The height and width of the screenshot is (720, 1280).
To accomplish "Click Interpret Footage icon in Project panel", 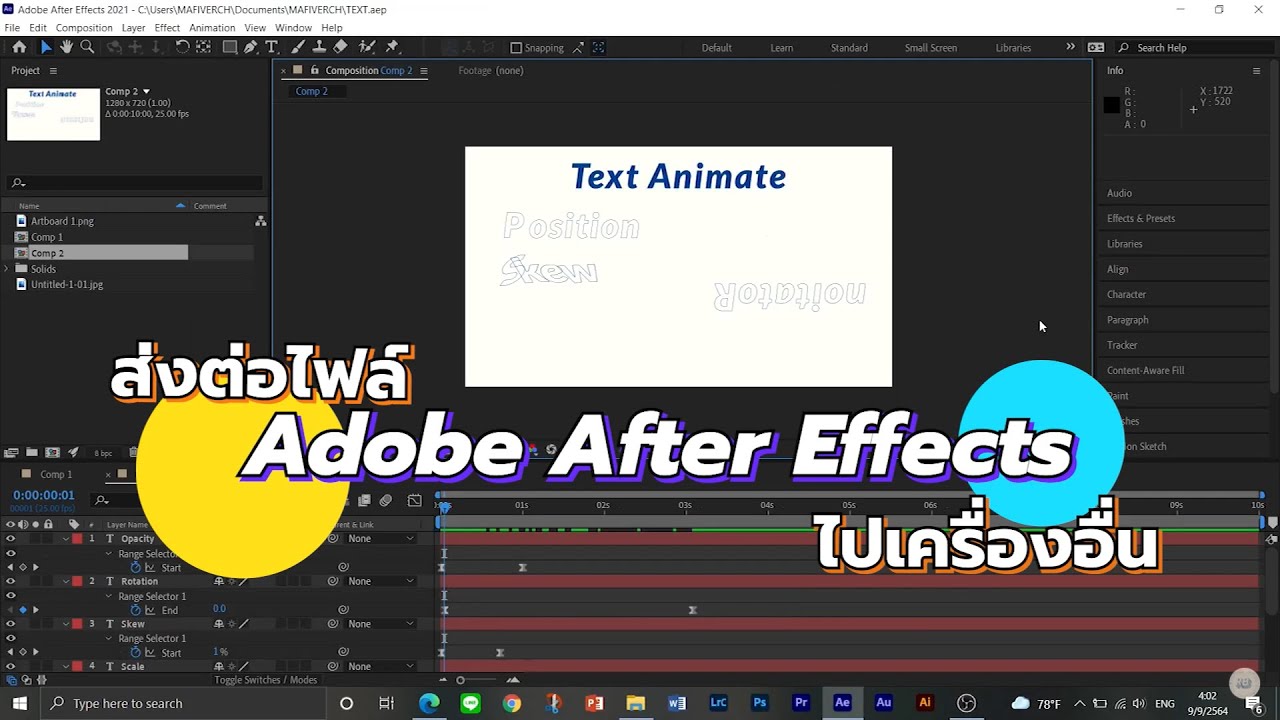I will point(11,453).
